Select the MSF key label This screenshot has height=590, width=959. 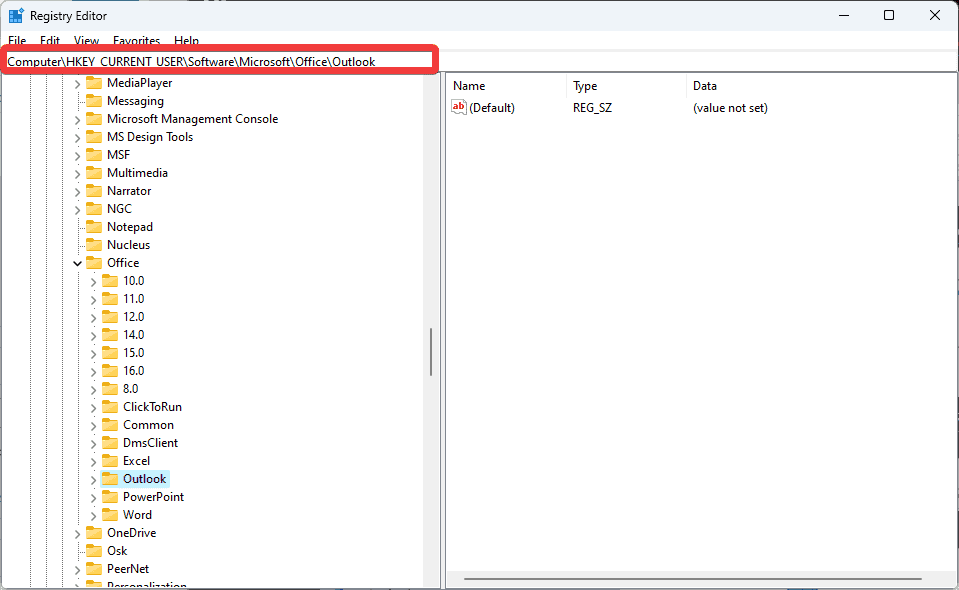tap(119, 155)
